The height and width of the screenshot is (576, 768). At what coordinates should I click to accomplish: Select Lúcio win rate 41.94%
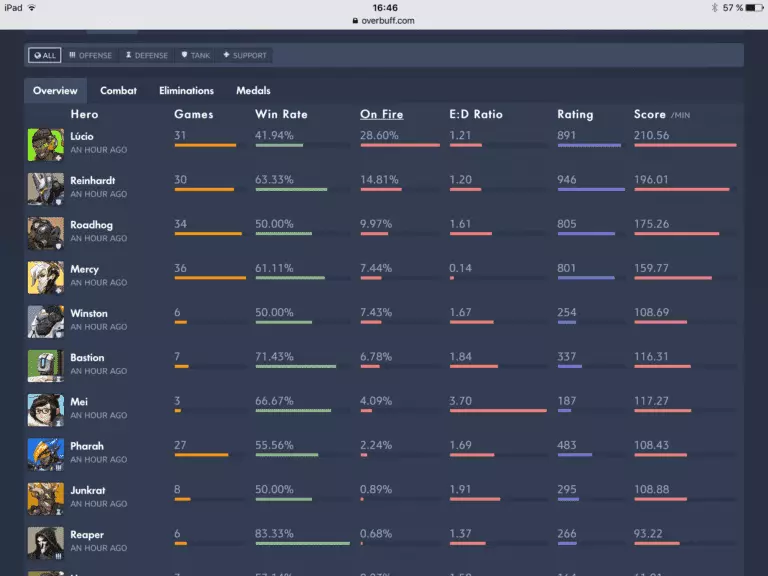pyautogui.click(x=274, y=135)
